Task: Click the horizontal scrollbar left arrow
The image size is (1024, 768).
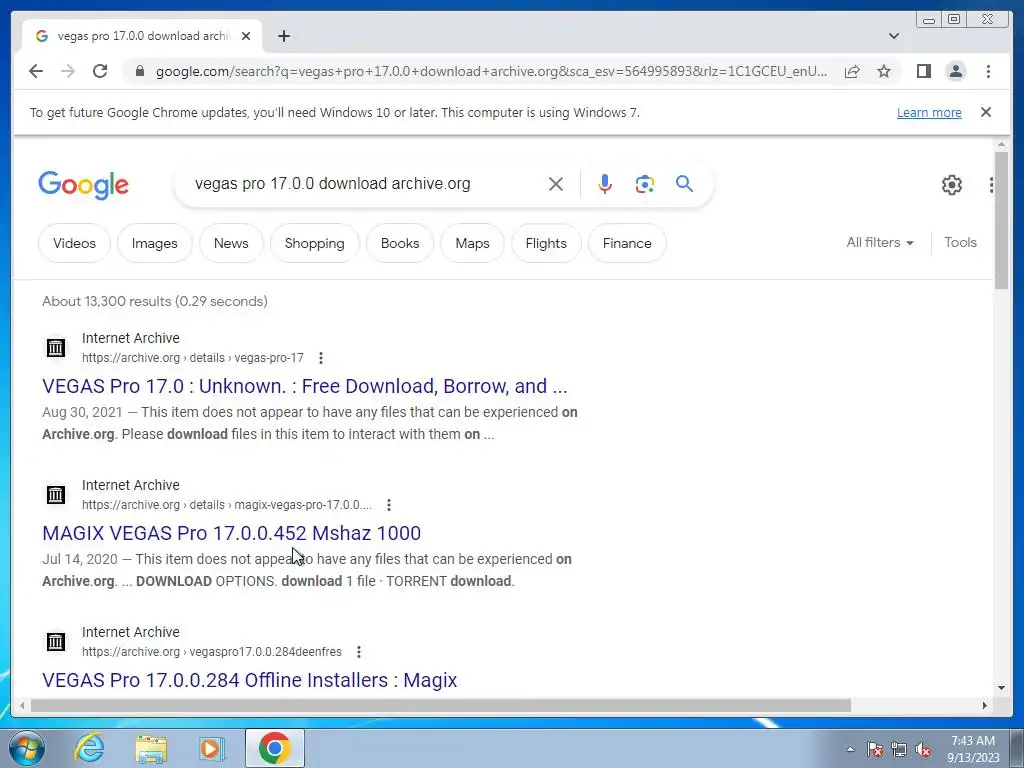Action: click(x=22, y=705)
